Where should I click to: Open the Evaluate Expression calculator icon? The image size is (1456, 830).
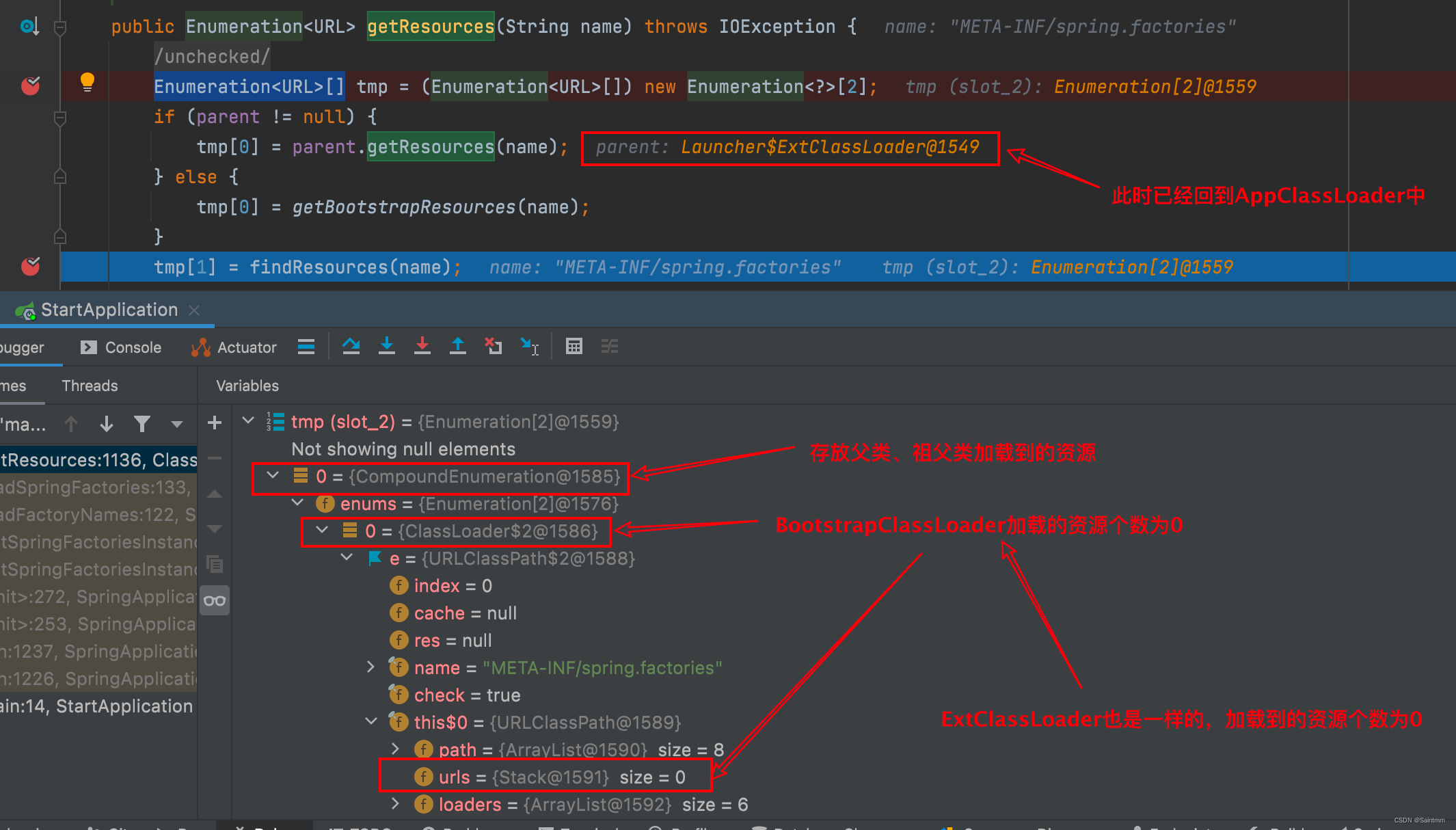coord(574,347)
